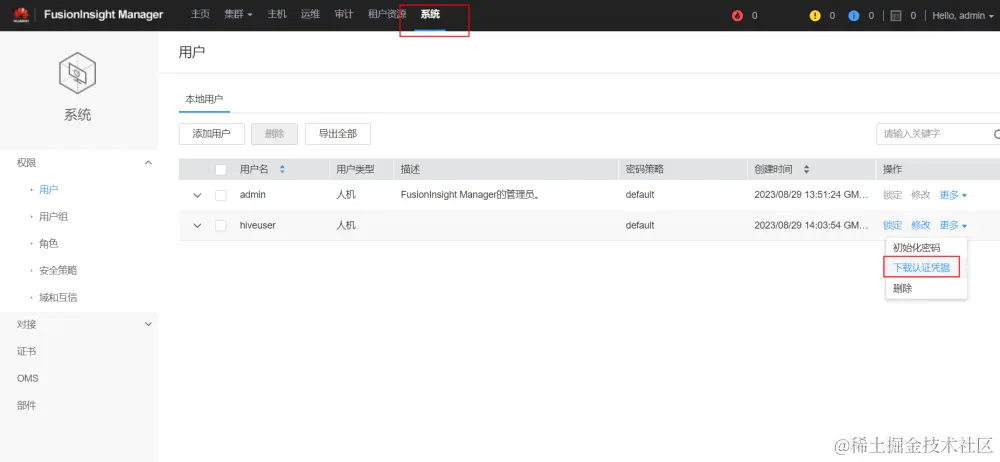Viewport: 1000px width, 462px height.
Task: Sort by username column arrows
Action: (282, 170)
